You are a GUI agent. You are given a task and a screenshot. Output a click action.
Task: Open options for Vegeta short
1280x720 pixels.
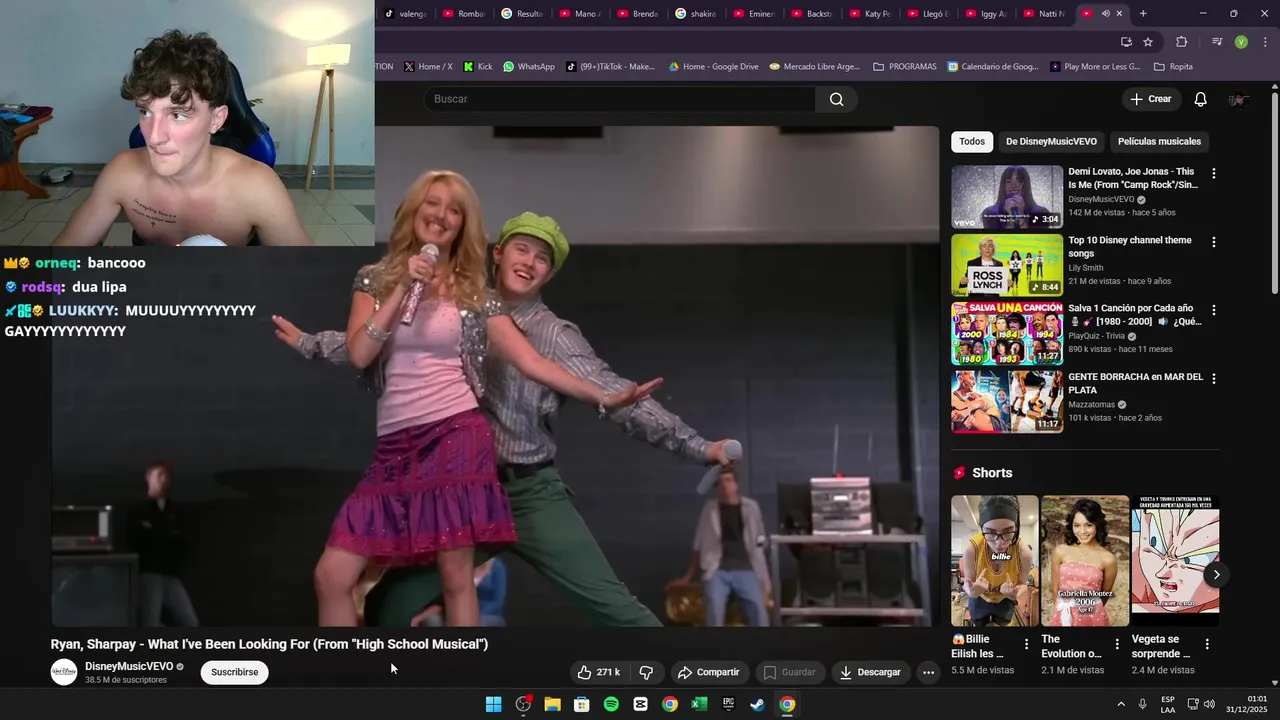tap(1207, 644)
